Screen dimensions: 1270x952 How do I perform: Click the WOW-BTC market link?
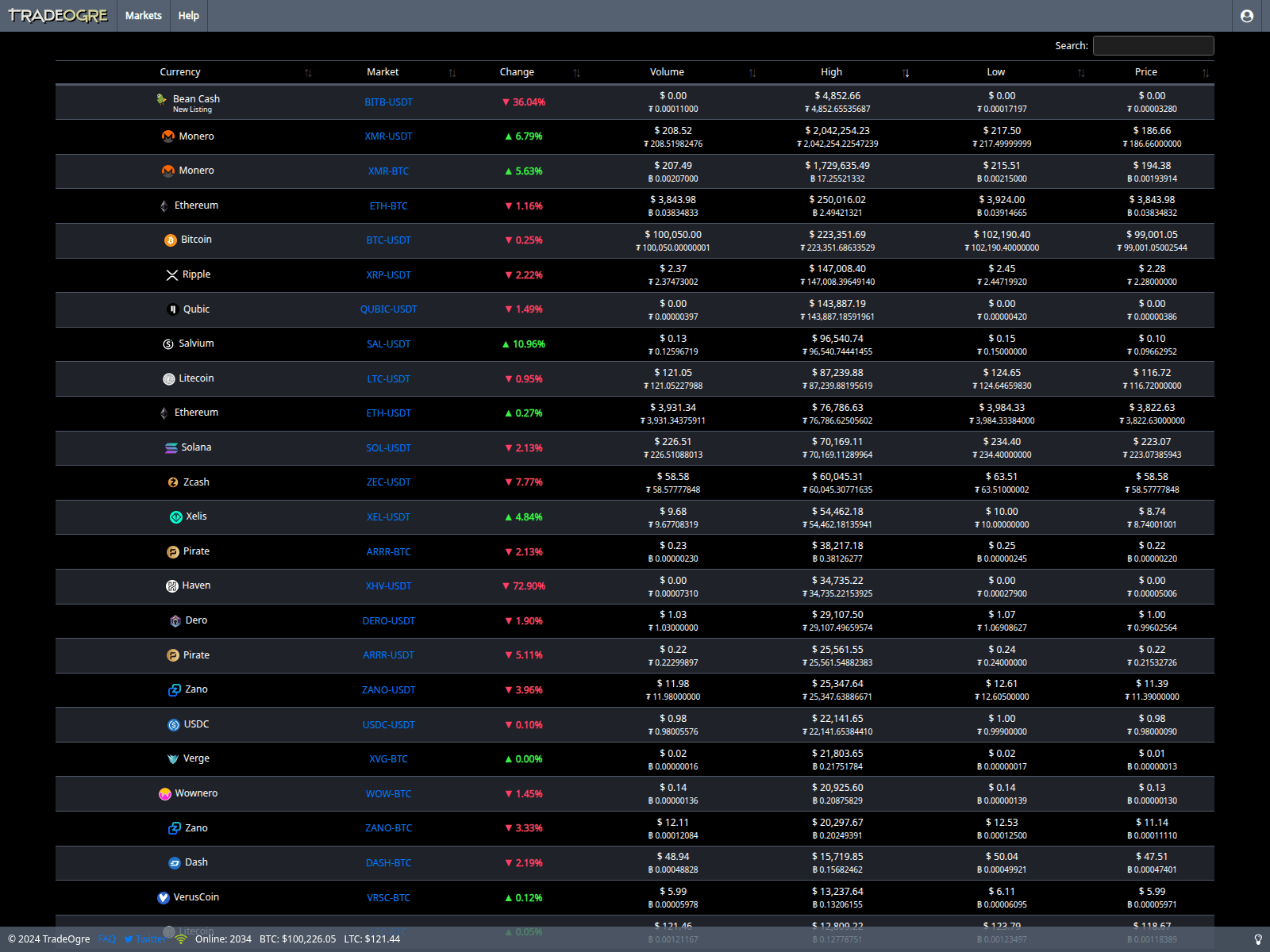388,794
